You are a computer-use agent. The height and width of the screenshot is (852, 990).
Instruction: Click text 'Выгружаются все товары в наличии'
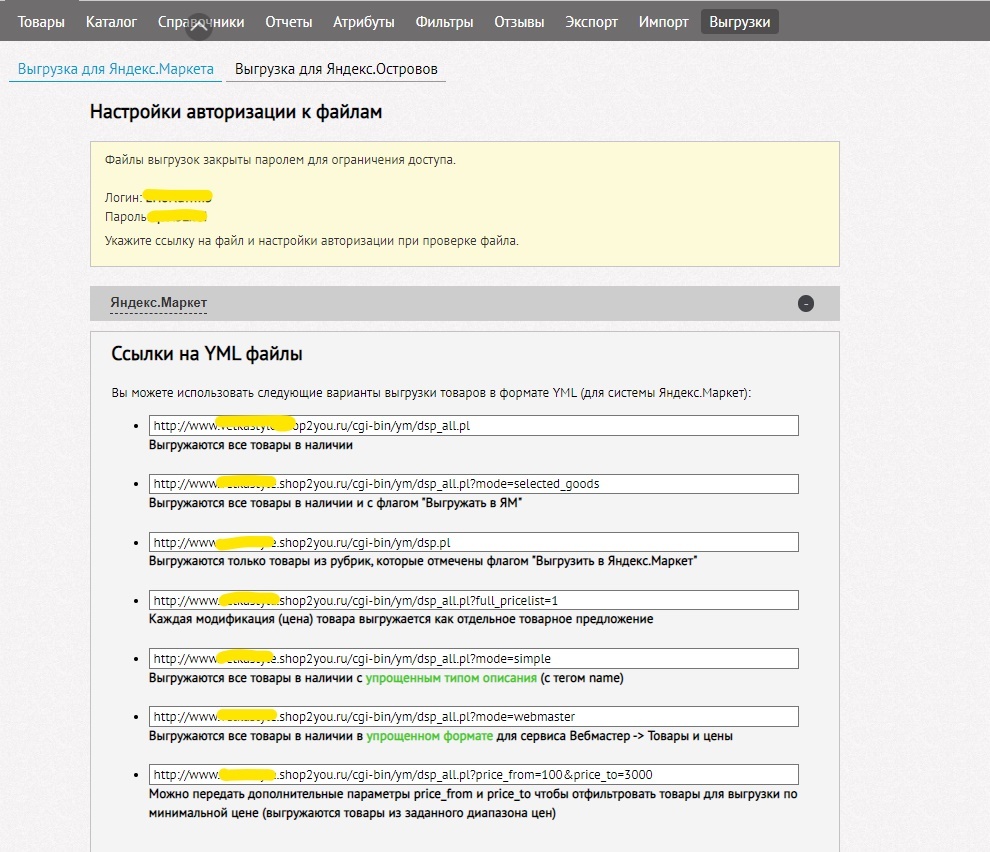coord(251,445)
